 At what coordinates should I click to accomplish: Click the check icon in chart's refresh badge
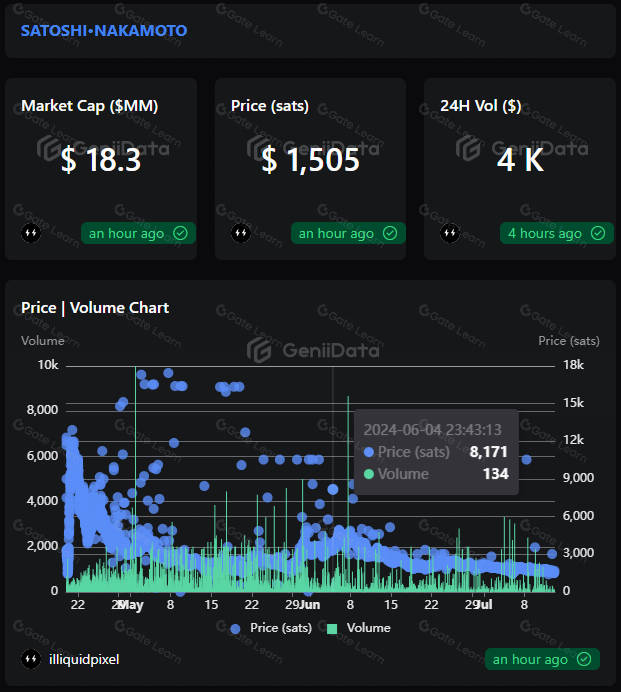pyautogui.click(x=584, y=659)
